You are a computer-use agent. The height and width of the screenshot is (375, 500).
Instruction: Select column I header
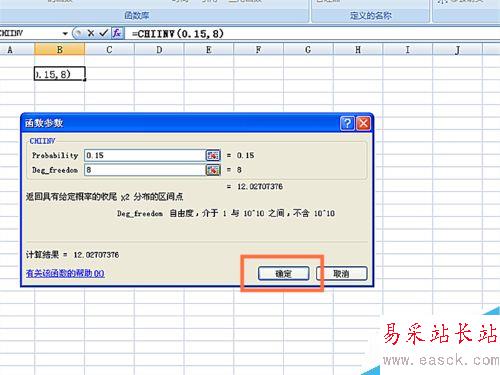(407, 50)
